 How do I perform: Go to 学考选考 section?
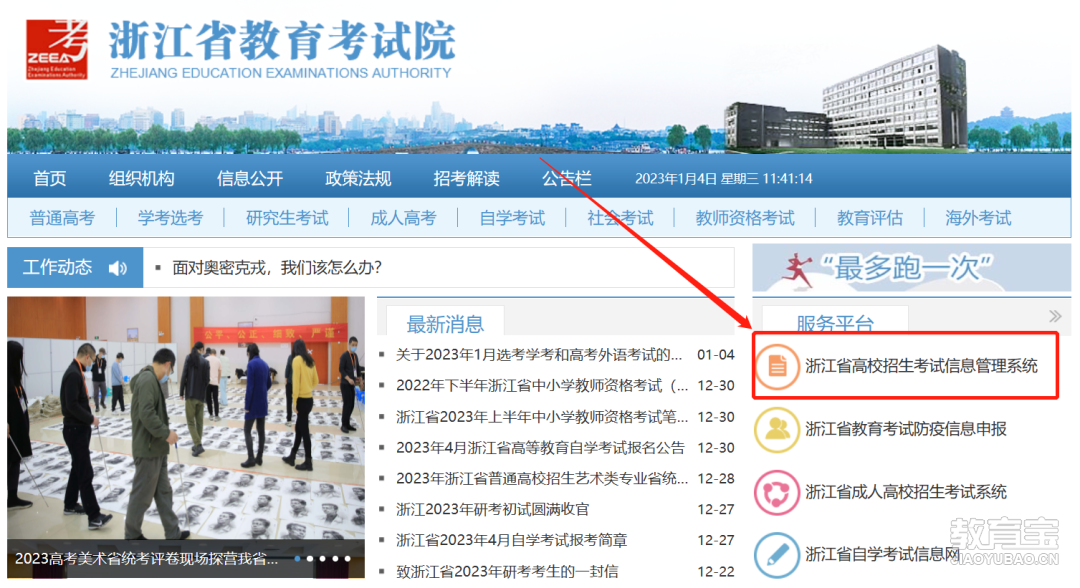(x=170, y=218)
